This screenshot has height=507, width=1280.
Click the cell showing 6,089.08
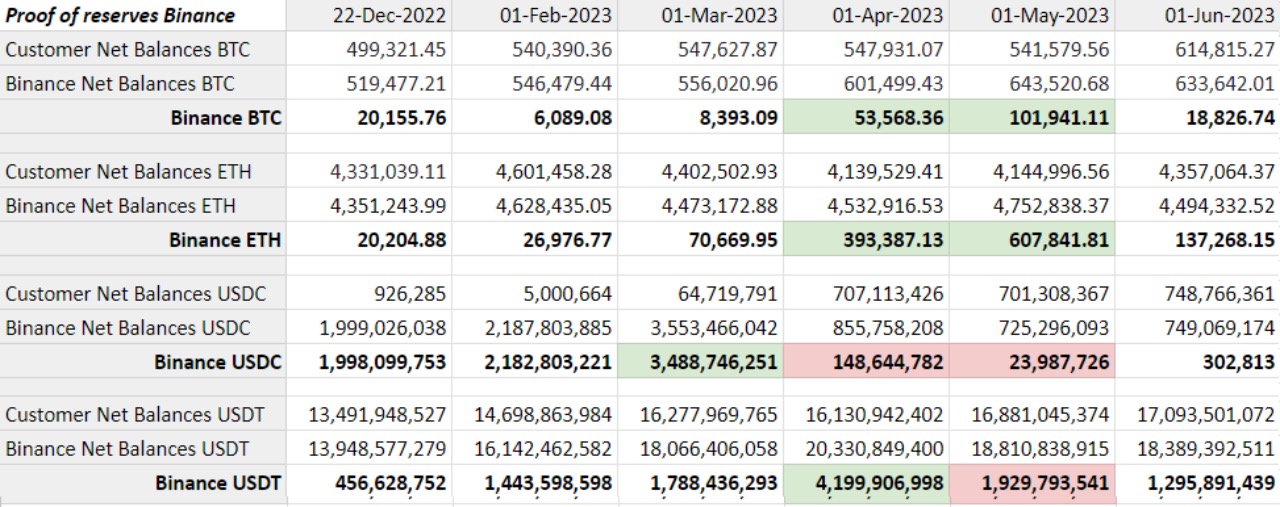click(534, 118)
